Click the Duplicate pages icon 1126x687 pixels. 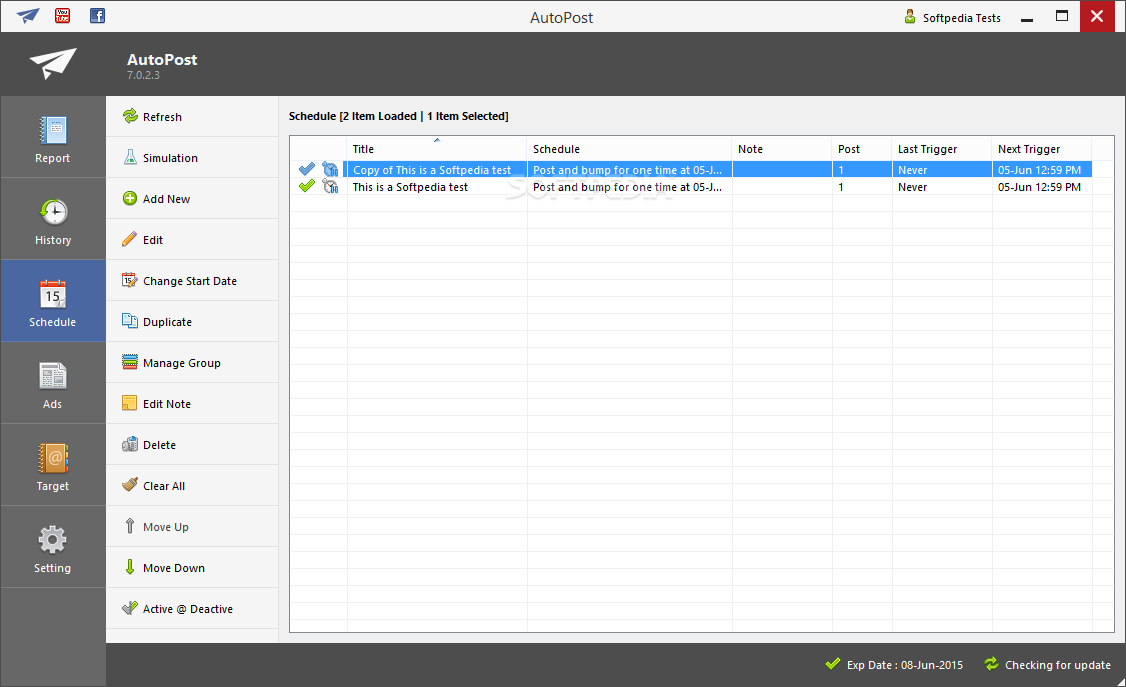click(129, 321)
